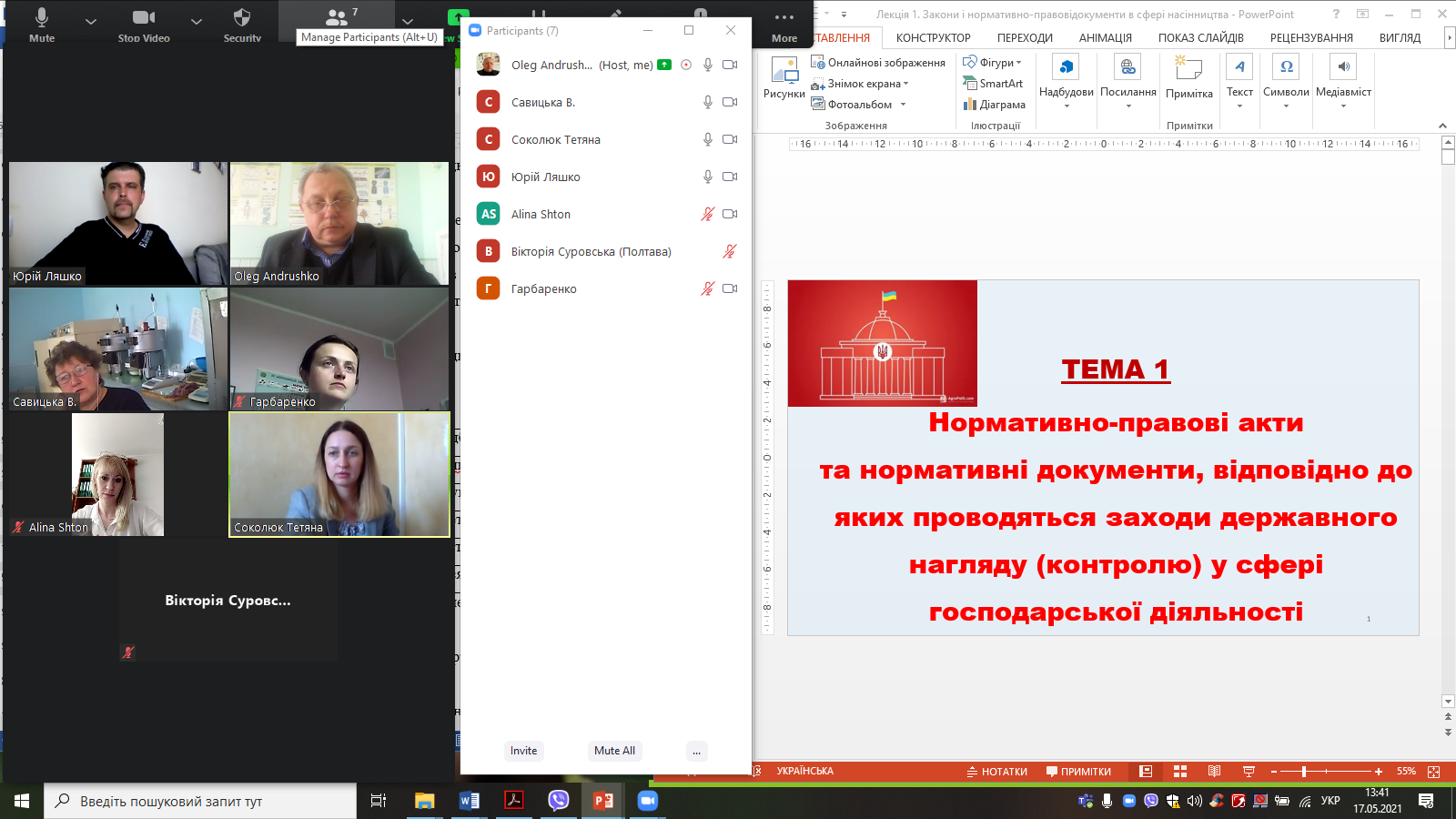Select Гарбаренко video thumbnail
The height and width of the screenshot is (819, 1456).
[339, 349]
